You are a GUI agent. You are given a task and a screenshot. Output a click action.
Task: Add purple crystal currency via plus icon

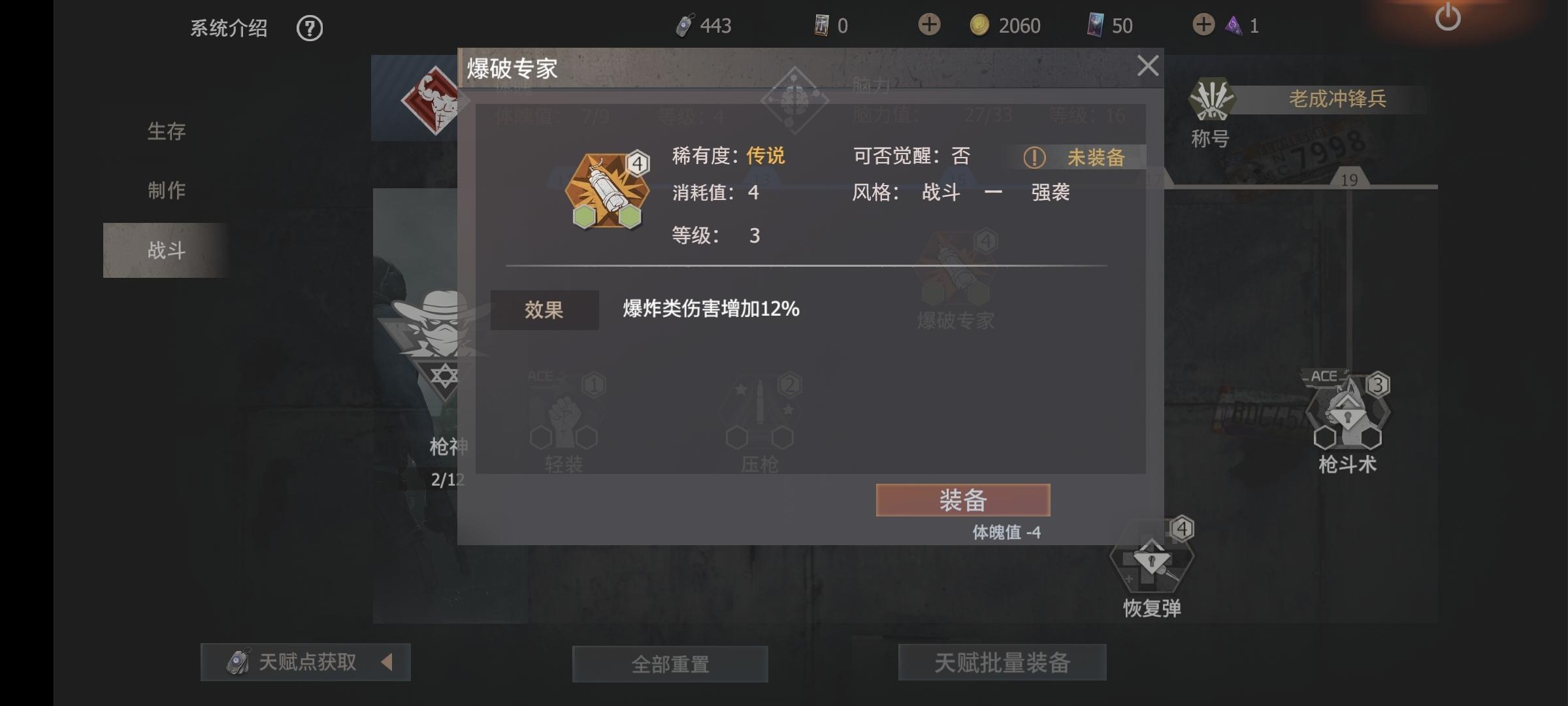pos(1203,25)
